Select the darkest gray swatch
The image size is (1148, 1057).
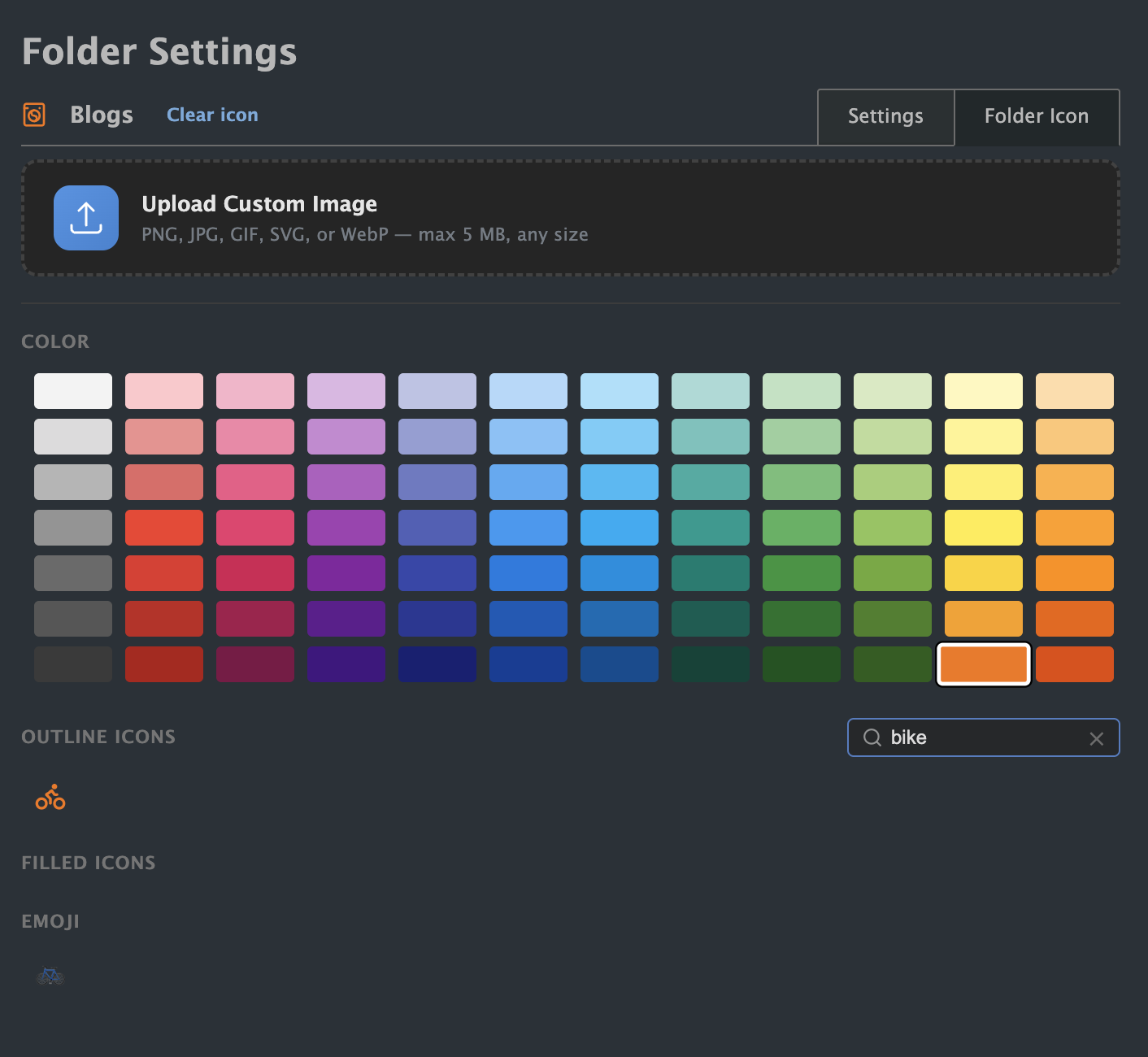[73, 664]
